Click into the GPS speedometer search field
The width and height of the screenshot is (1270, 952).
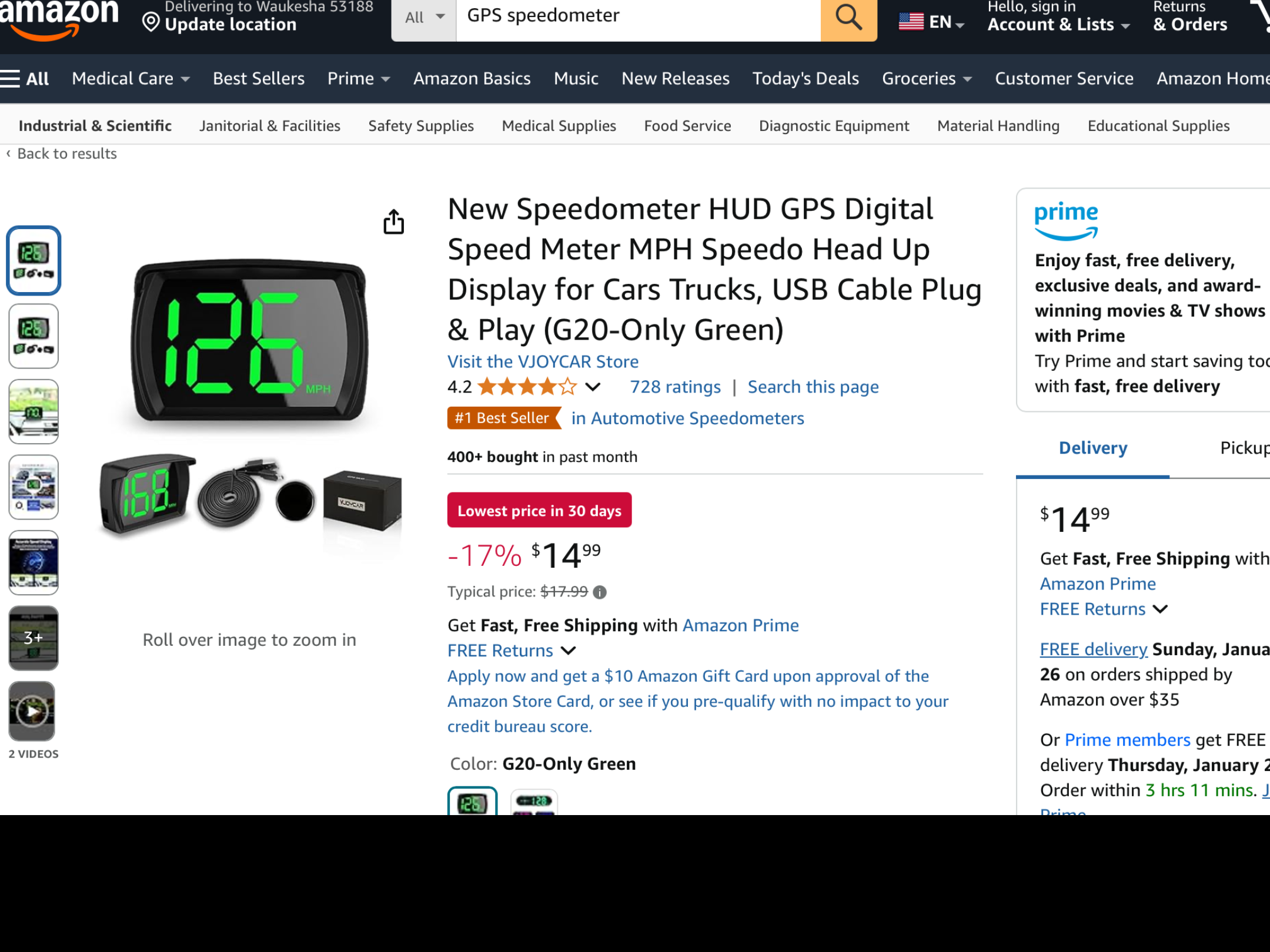tap(638, 18)
